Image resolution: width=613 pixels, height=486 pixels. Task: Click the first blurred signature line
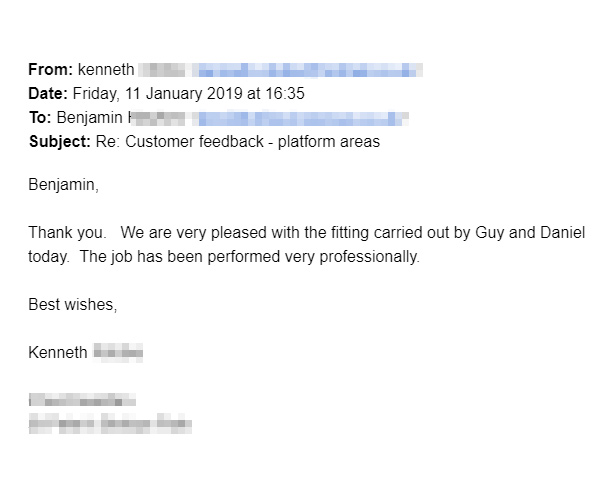pos(82,401)
